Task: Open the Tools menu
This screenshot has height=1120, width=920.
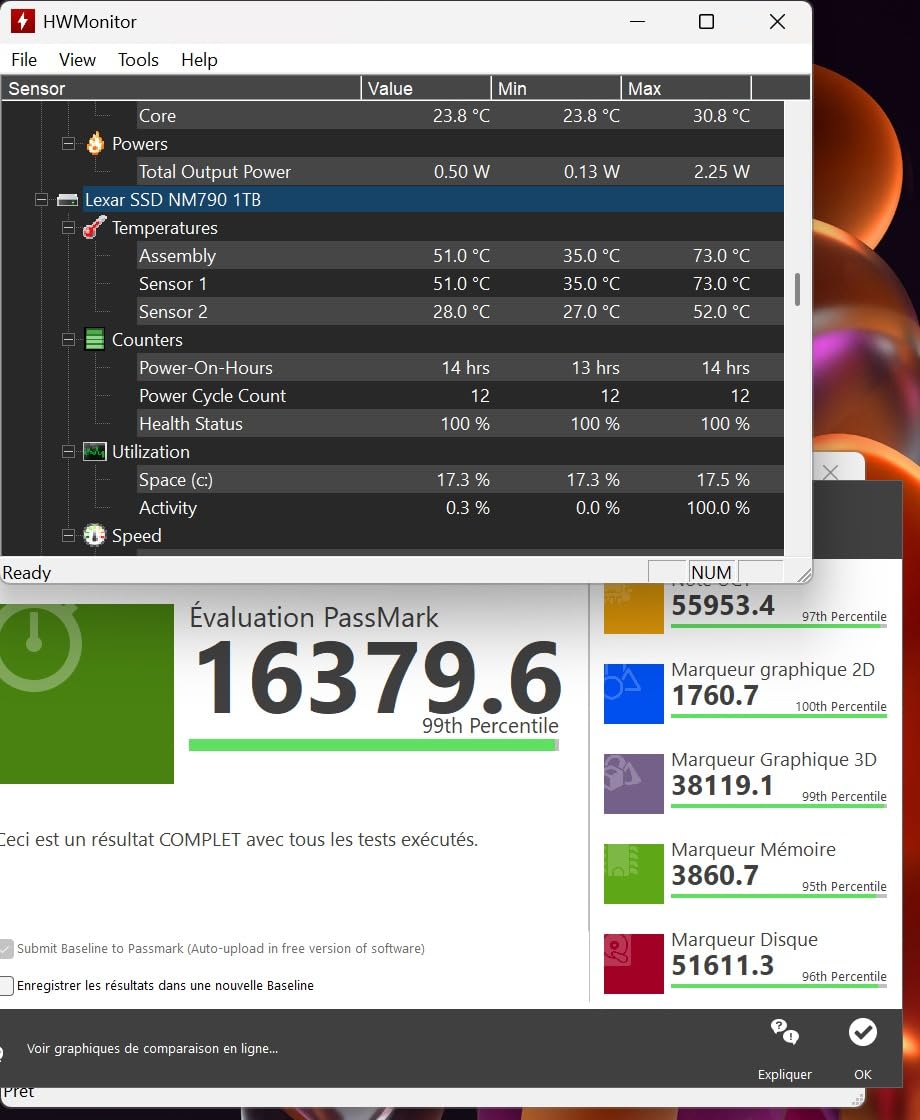Action: (138, 60)
